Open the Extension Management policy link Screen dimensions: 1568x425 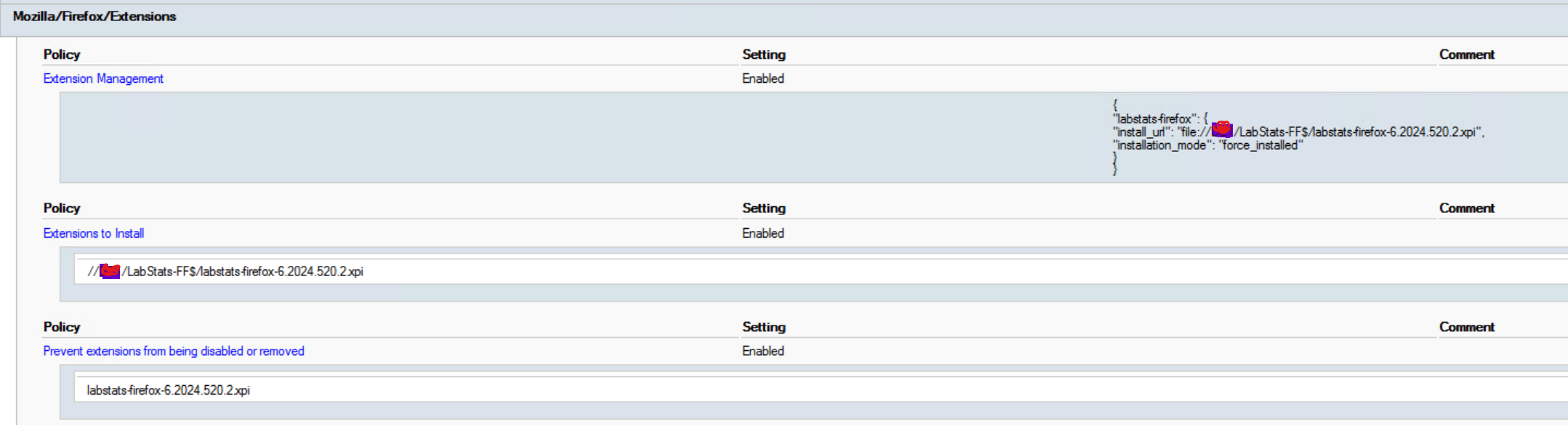(x=103, y=78)
